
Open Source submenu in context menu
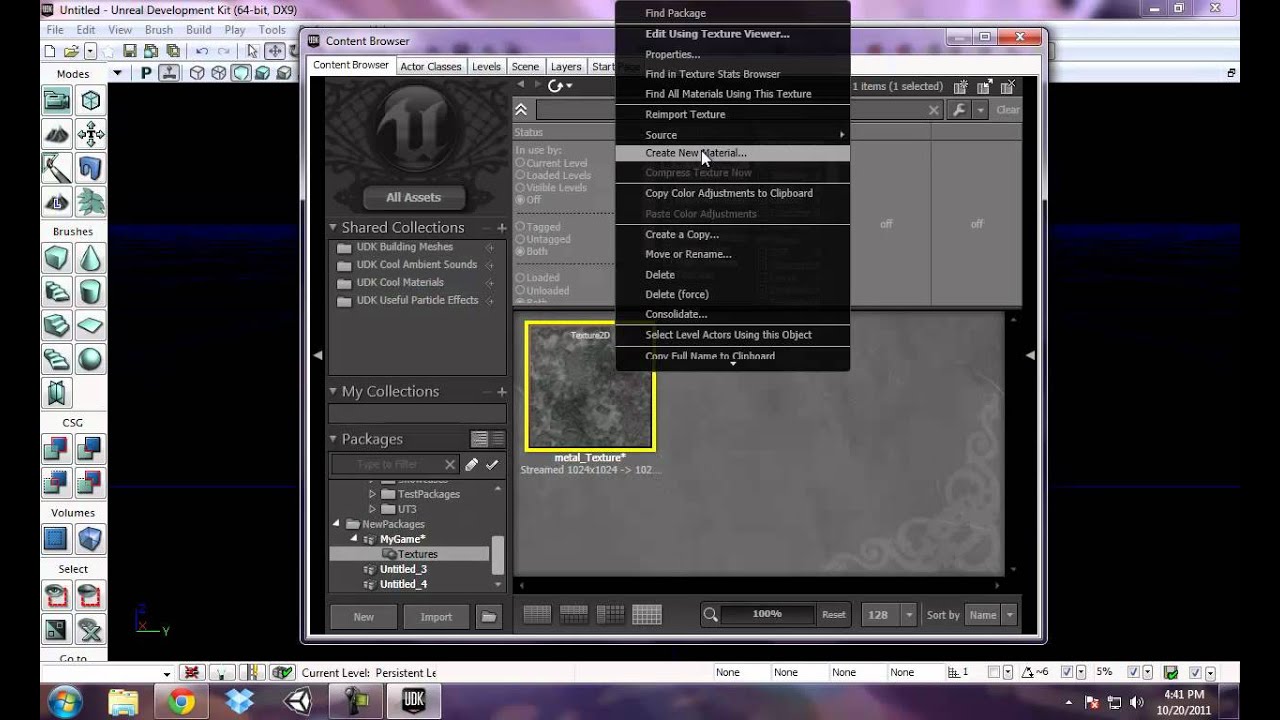click(732, 134)
